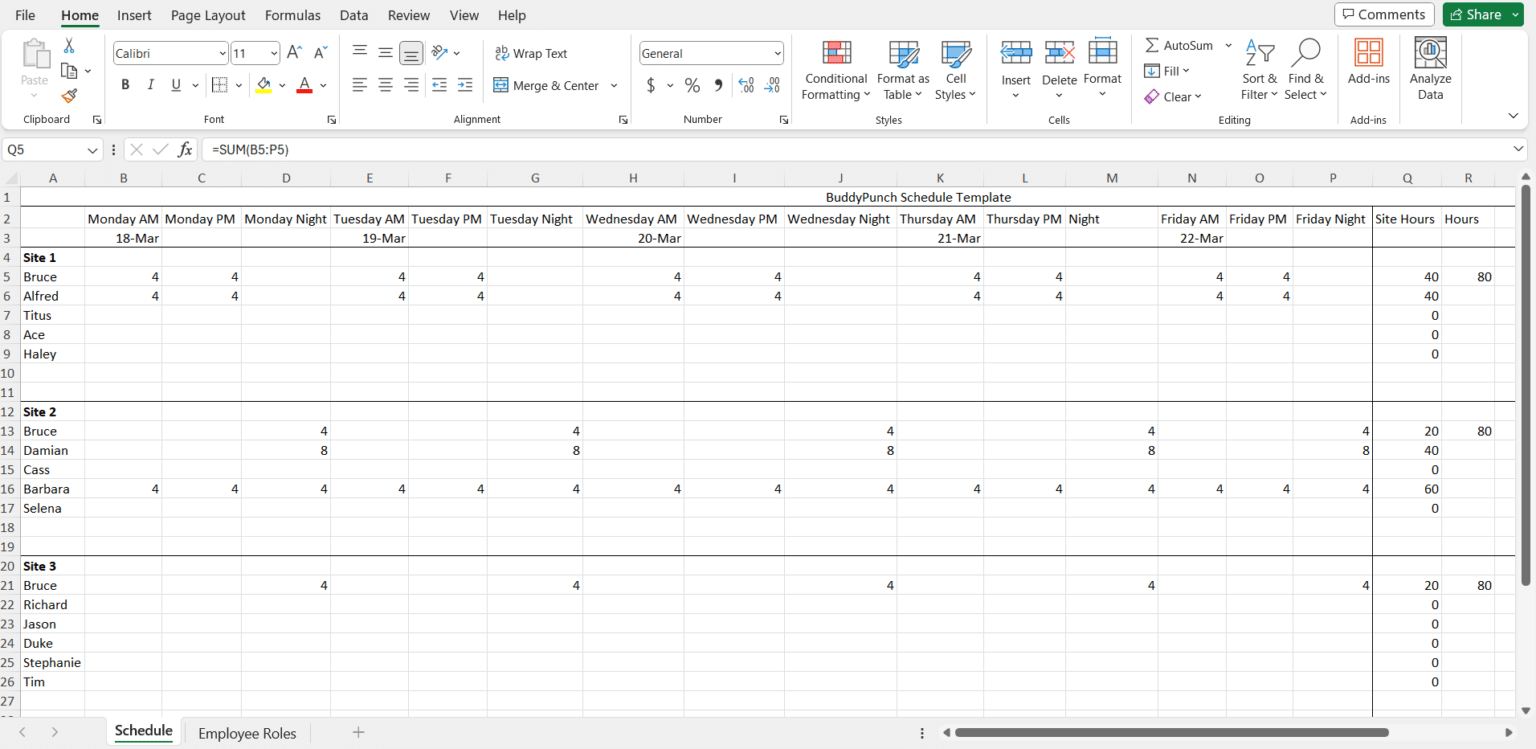This screenshot has height=749, width=1536.
Task: Enable center alignment for the cell
Action: (385, 85)
